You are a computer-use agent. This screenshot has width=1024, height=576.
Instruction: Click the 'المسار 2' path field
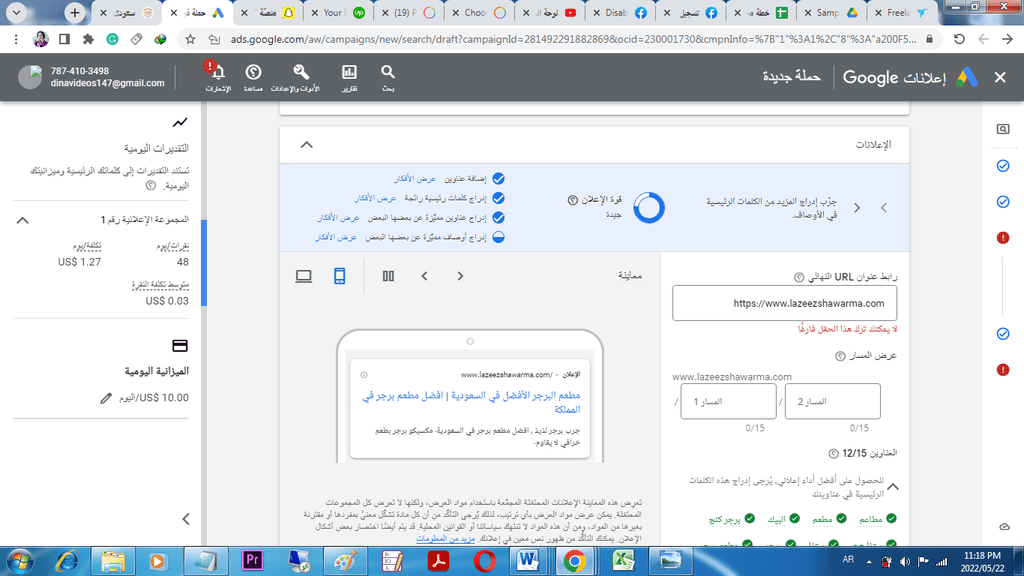click(x=833, y=401)
